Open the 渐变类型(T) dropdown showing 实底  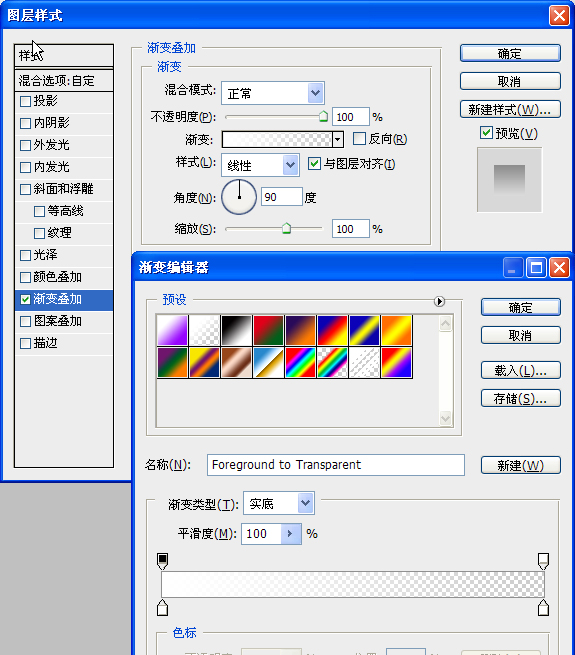pyautogui.click(x=279, y=503)
